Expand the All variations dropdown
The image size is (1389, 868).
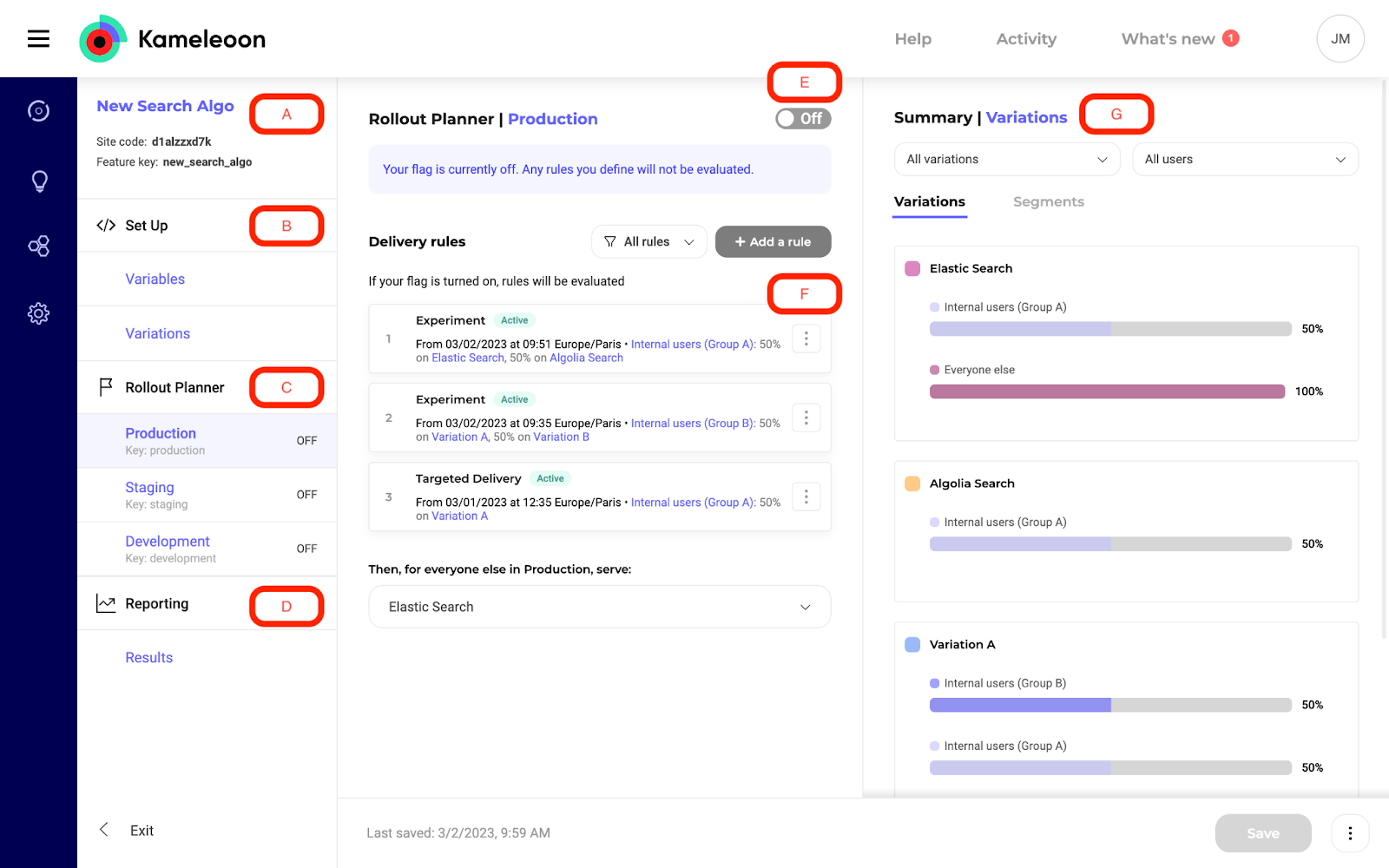click(1007, 160)
